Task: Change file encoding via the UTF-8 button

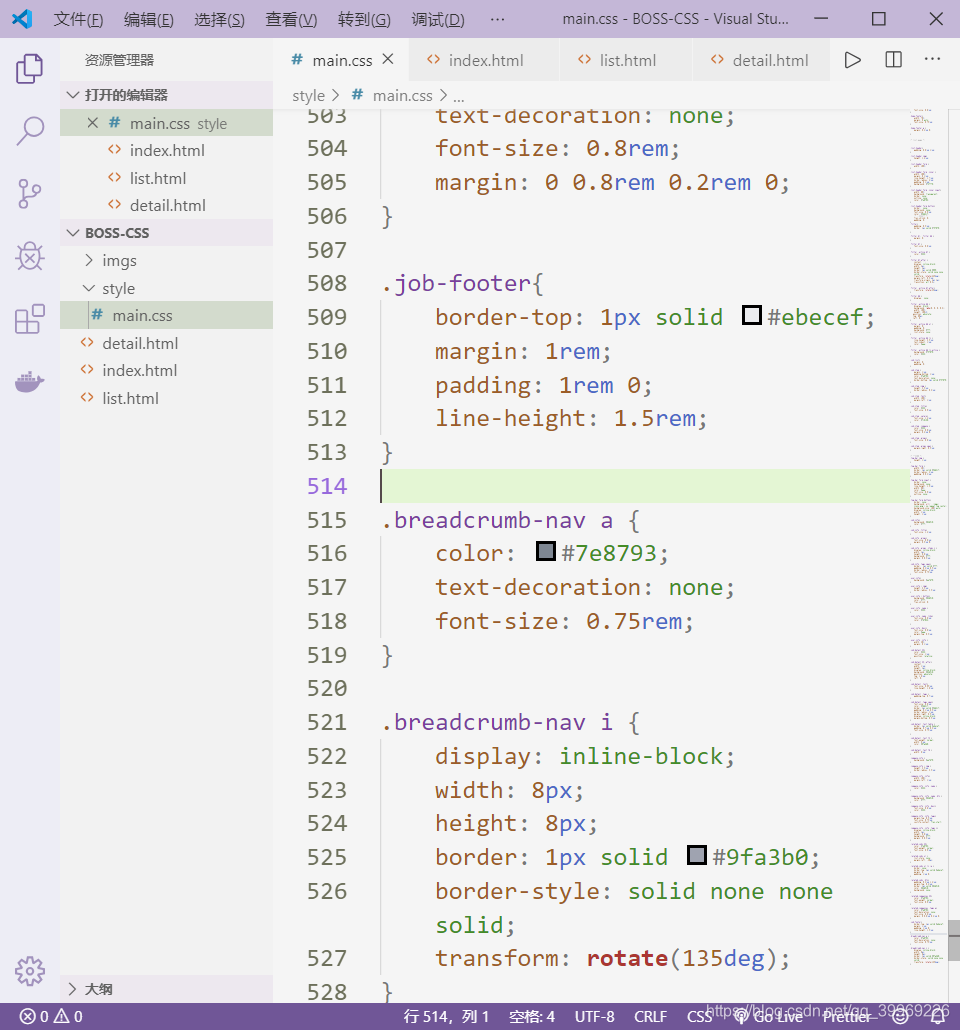Action: tap(594, 1015)
